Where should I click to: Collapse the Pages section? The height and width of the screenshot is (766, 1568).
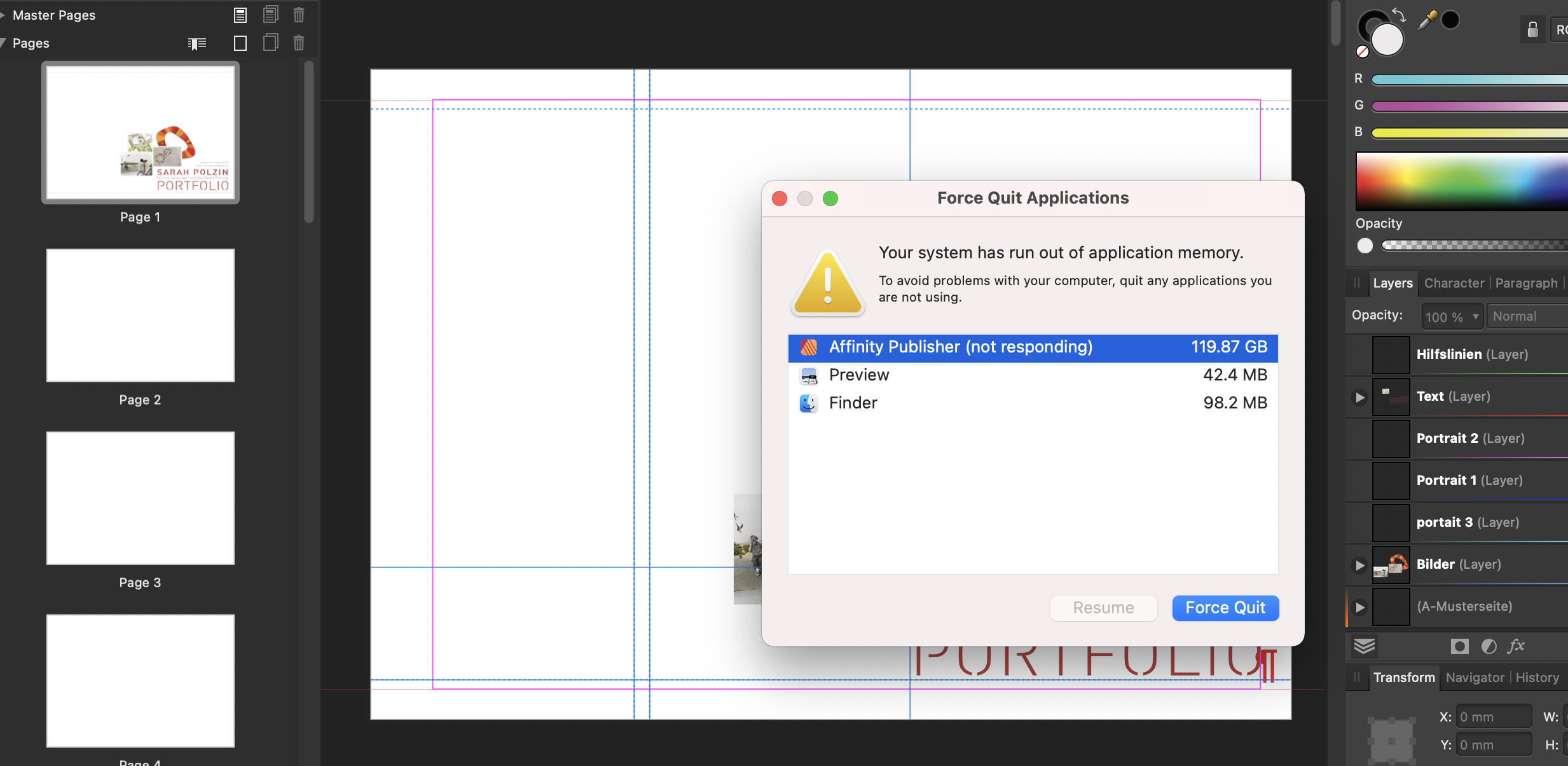[x=3, y=43]
